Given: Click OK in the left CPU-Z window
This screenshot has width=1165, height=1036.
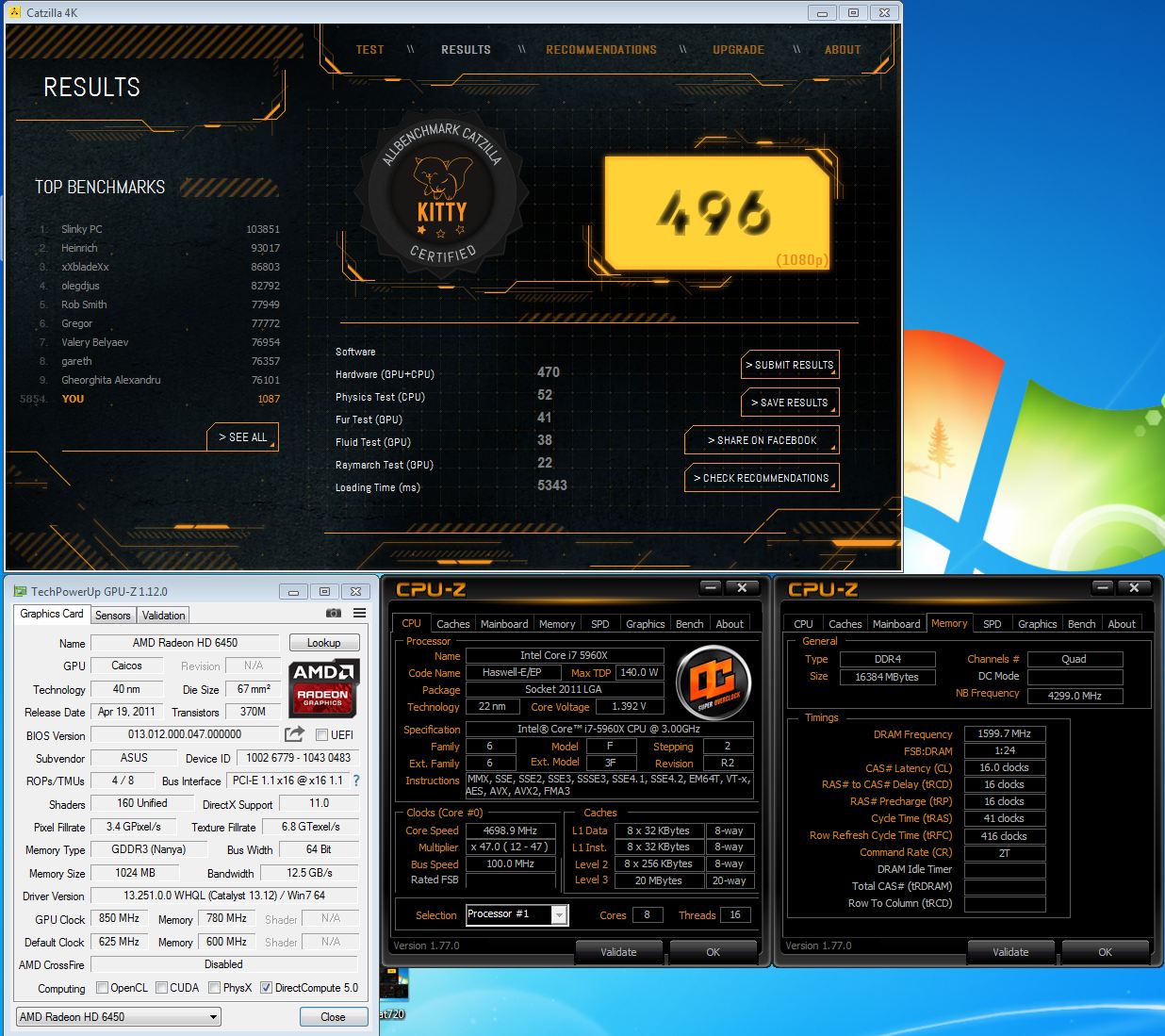Looking at the screenshot, I should coord(714,952).
